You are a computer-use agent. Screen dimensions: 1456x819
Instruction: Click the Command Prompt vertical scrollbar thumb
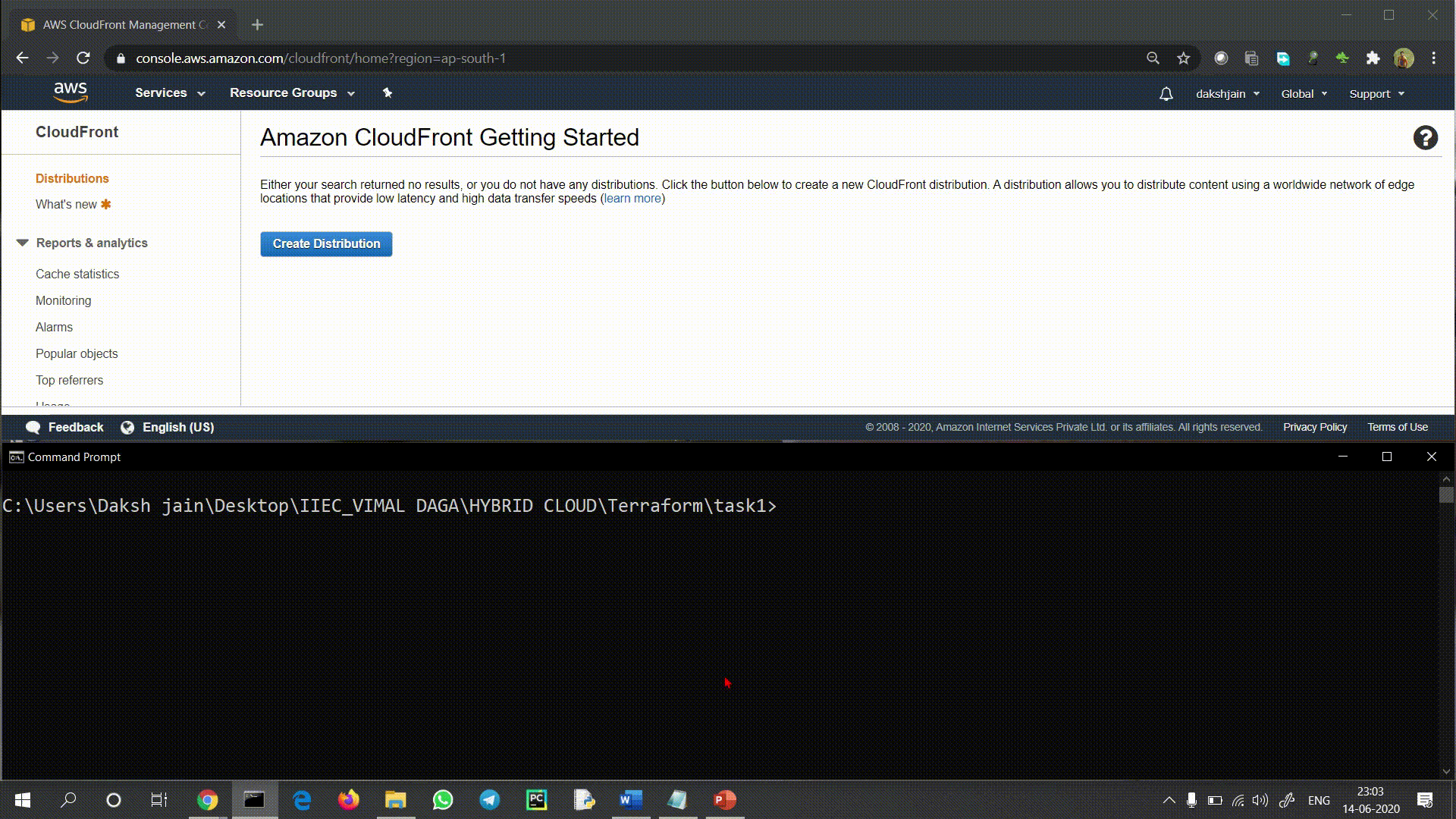[1446, 494]
